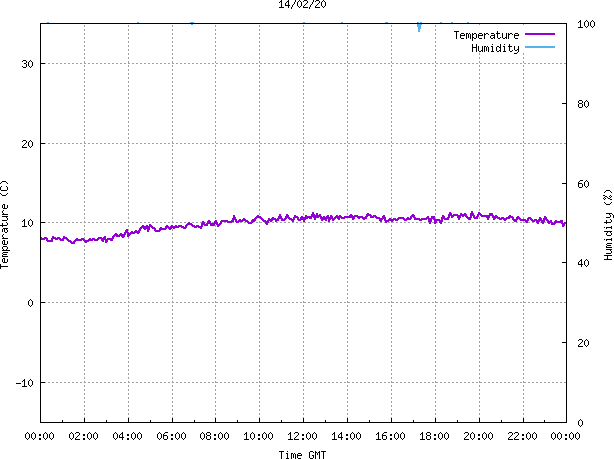Click the 80 label on humidity axis
The width and height of the screenshot is (614, 459).
pos(583,104)
